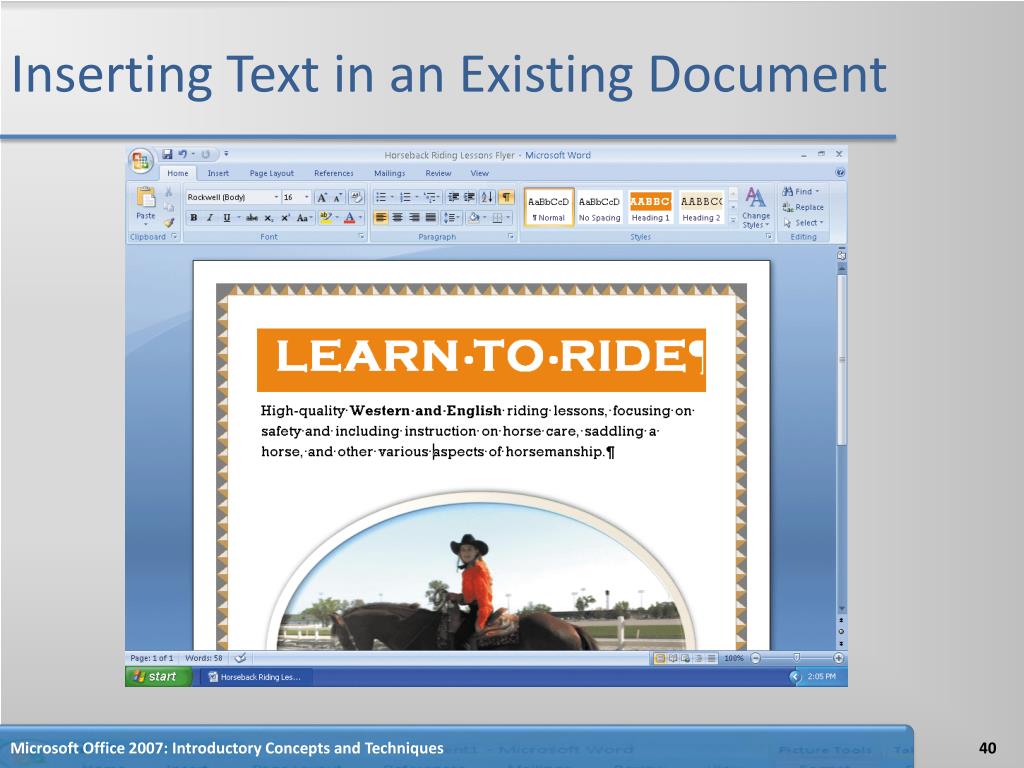Click the Sort A-Z icon
Image resolution: width=1024 pixels, height=768 pixels.
487,197
